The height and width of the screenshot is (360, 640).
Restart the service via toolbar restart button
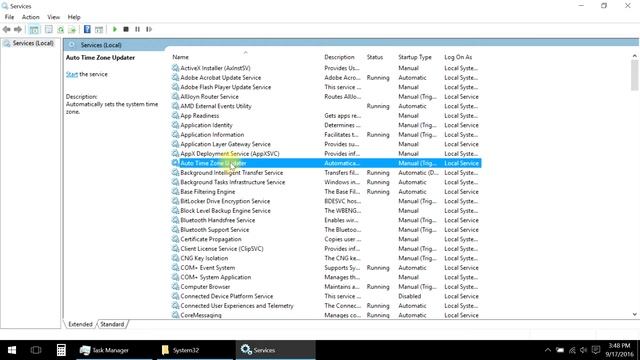[149, 29]
